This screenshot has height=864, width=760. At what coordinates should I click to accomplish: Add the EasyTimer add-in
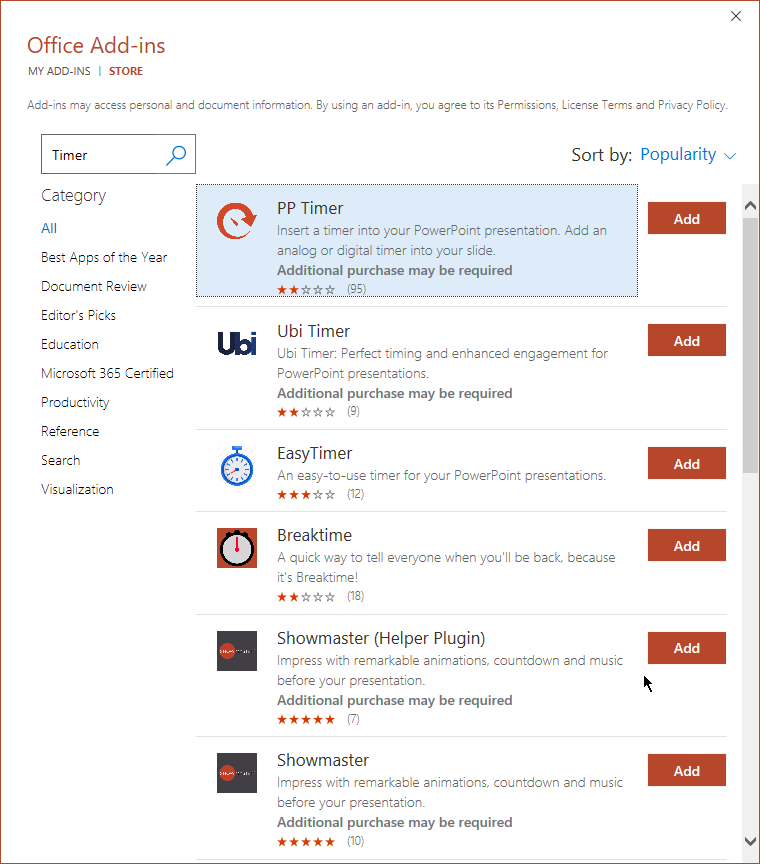[686, 464]
